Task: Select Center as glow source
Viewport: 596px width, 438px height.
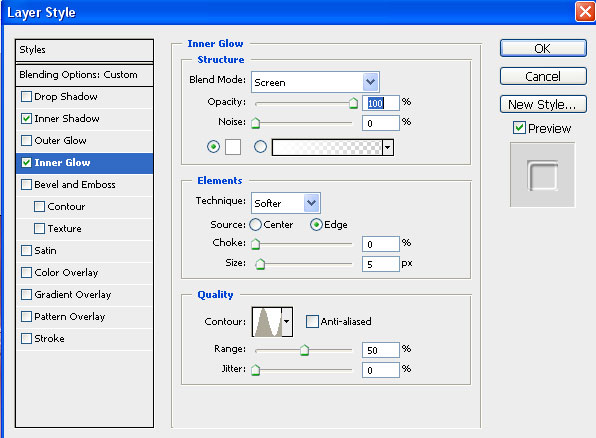Action: (255, 225)
